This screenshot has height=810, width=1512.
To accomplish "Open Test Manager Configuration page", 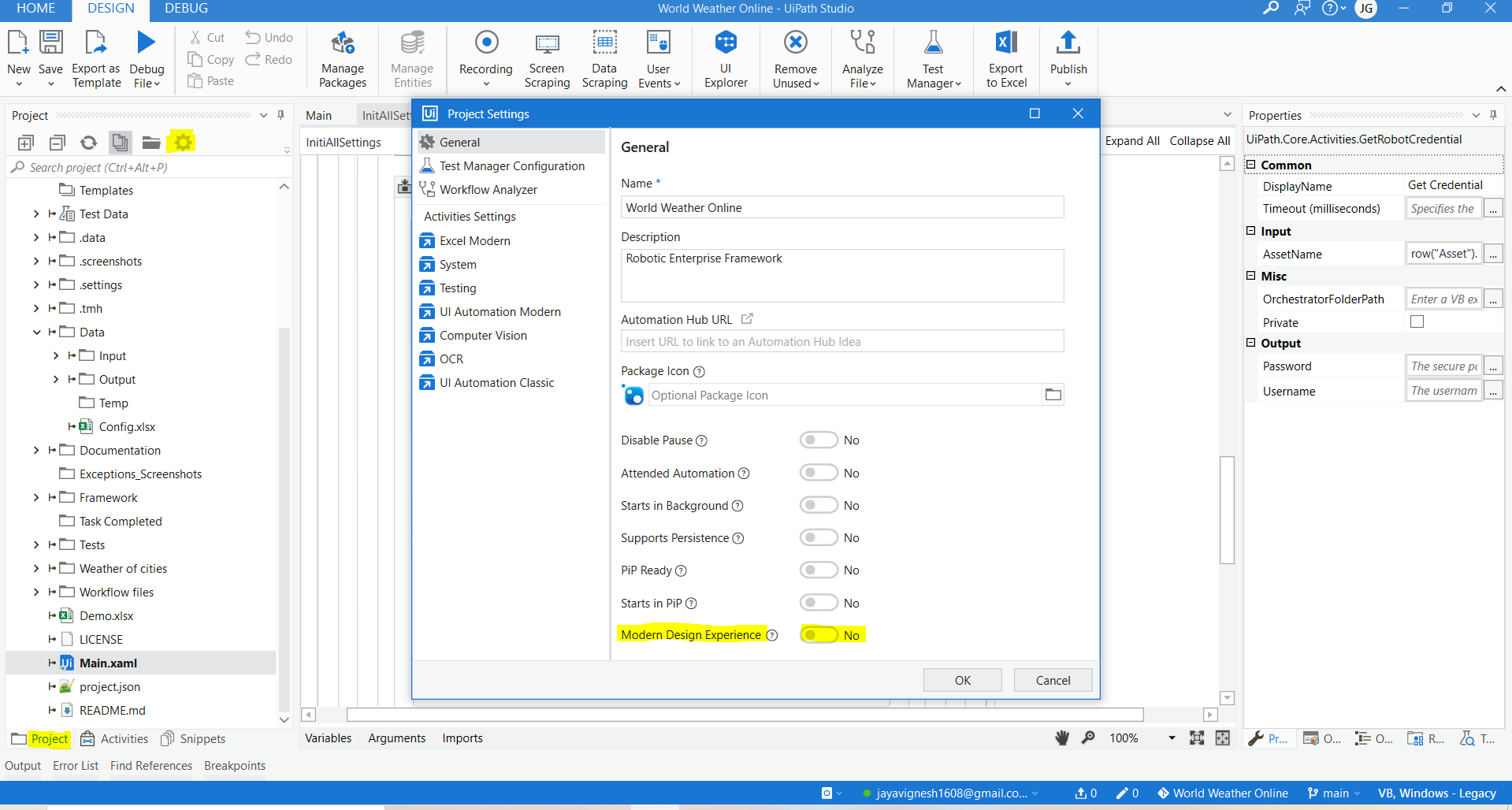I will coord(511,166).
